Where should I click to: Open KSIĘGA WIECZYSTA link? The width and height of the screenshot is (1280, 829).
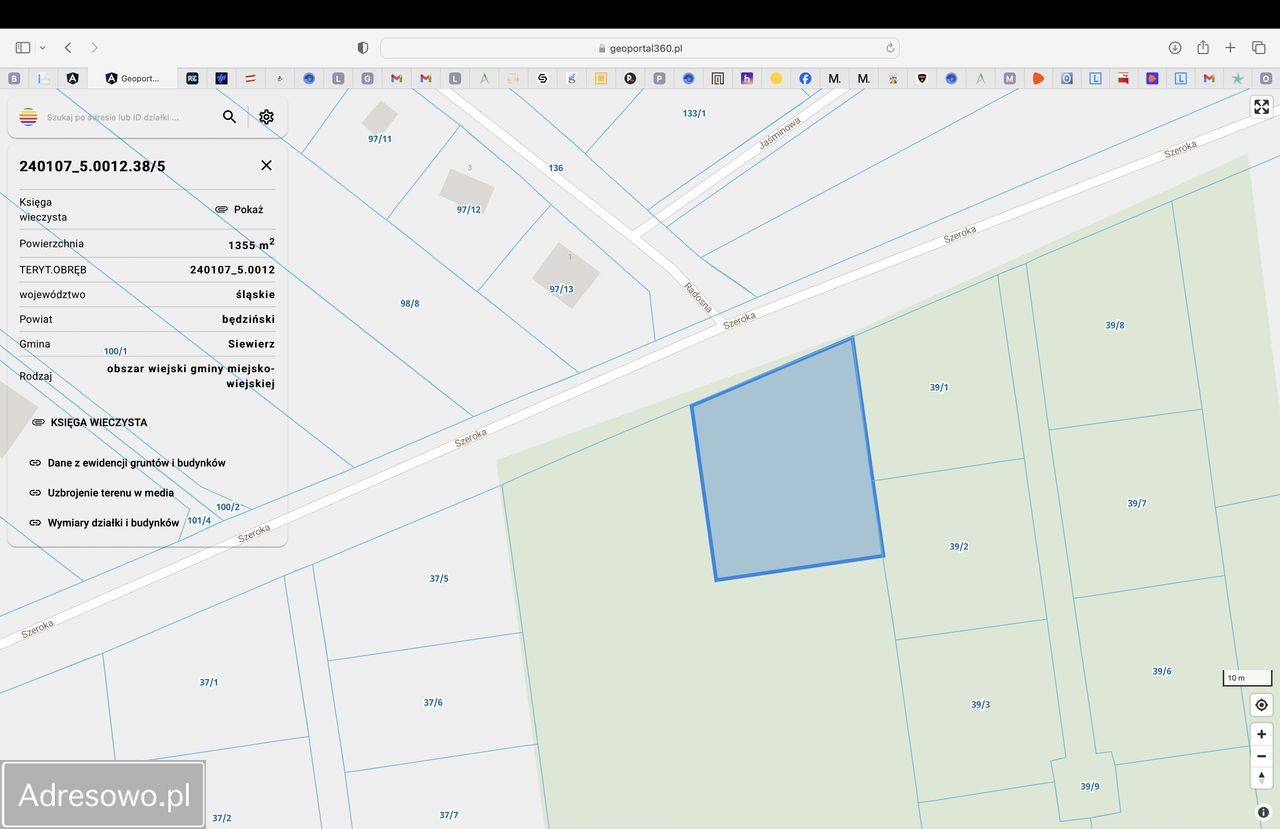(x=98, y=422)
